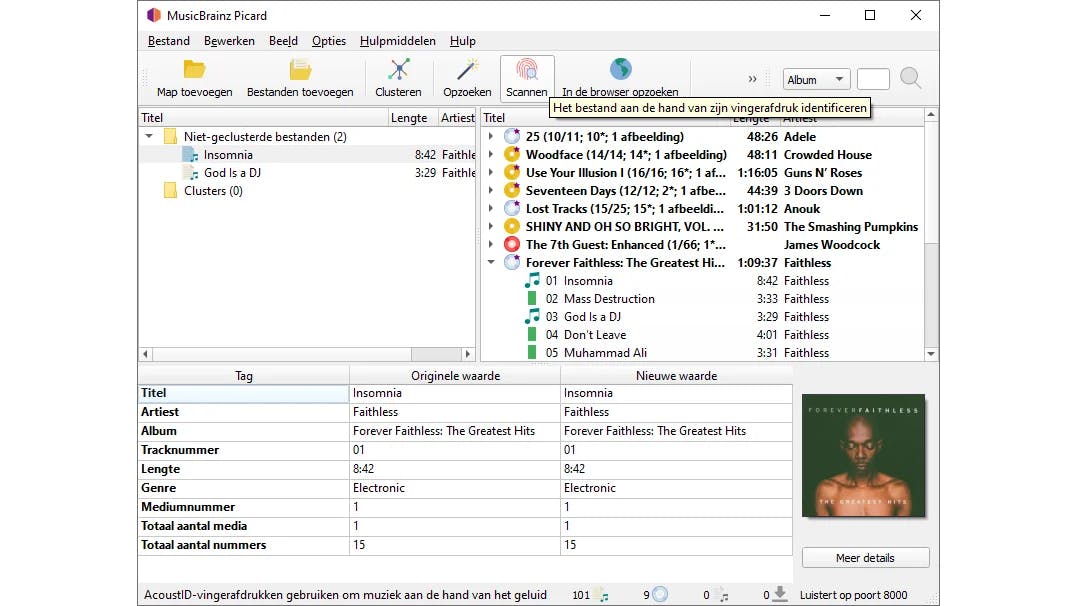
Task: Click the In de browser opzoeken globe
Action: coord(620,69)
